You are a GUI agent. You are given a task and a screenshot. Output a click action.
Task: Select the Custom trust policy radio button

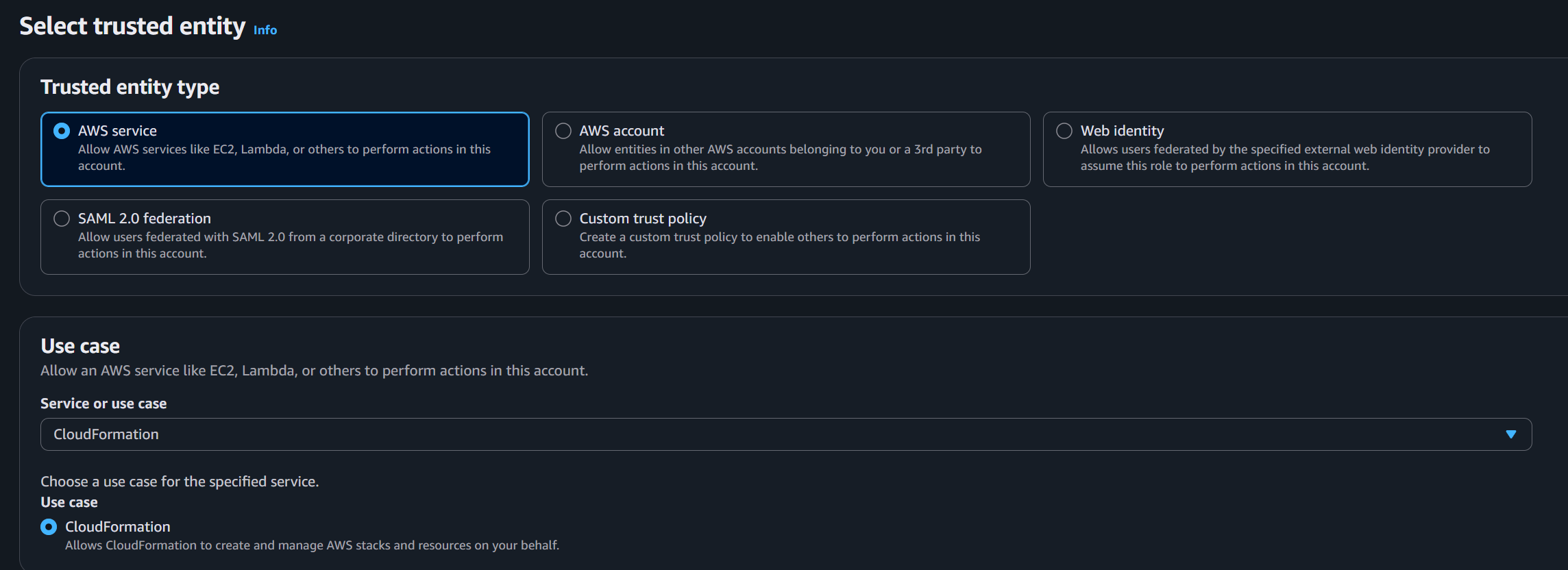[563, 219]
